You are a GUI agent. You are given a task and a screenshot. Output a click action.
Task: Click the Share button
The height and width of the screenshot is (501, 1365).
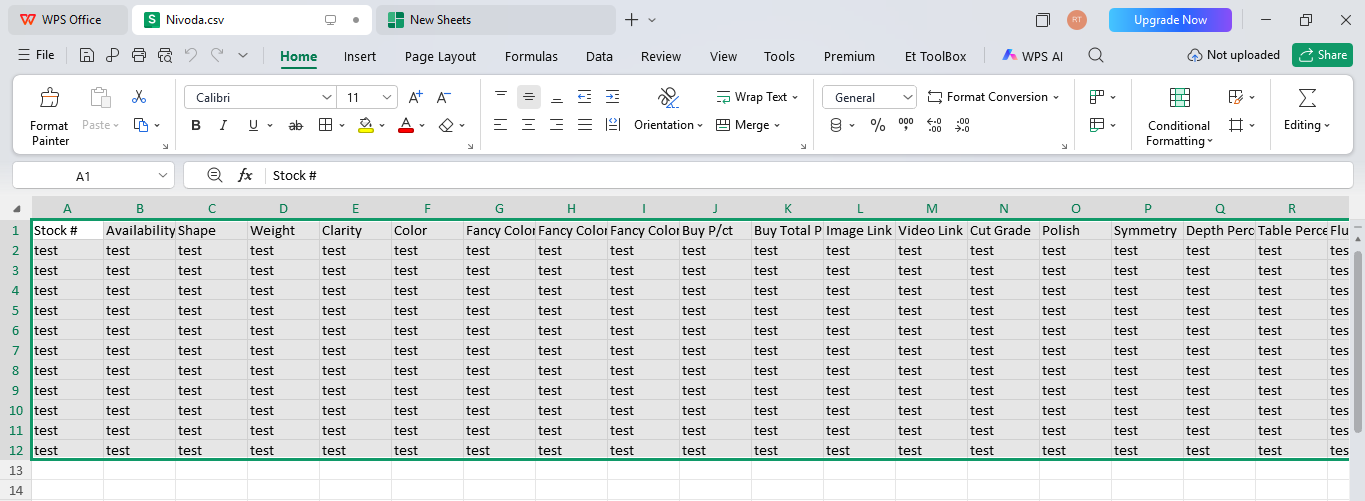pyautogui.click(x=1322, y=55)
